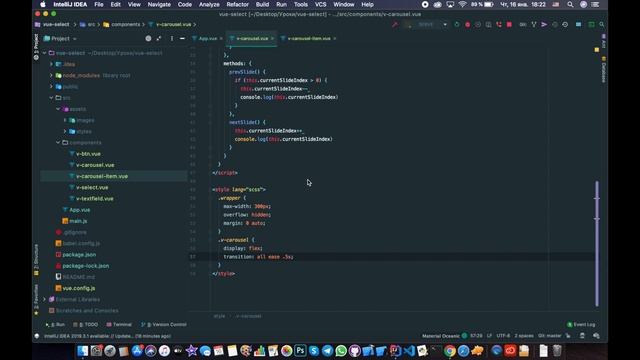This screenshot has height=360, width=640.
Task: Switch to the v-carousel-item.vue editor tab
Action: coord(309,38)
